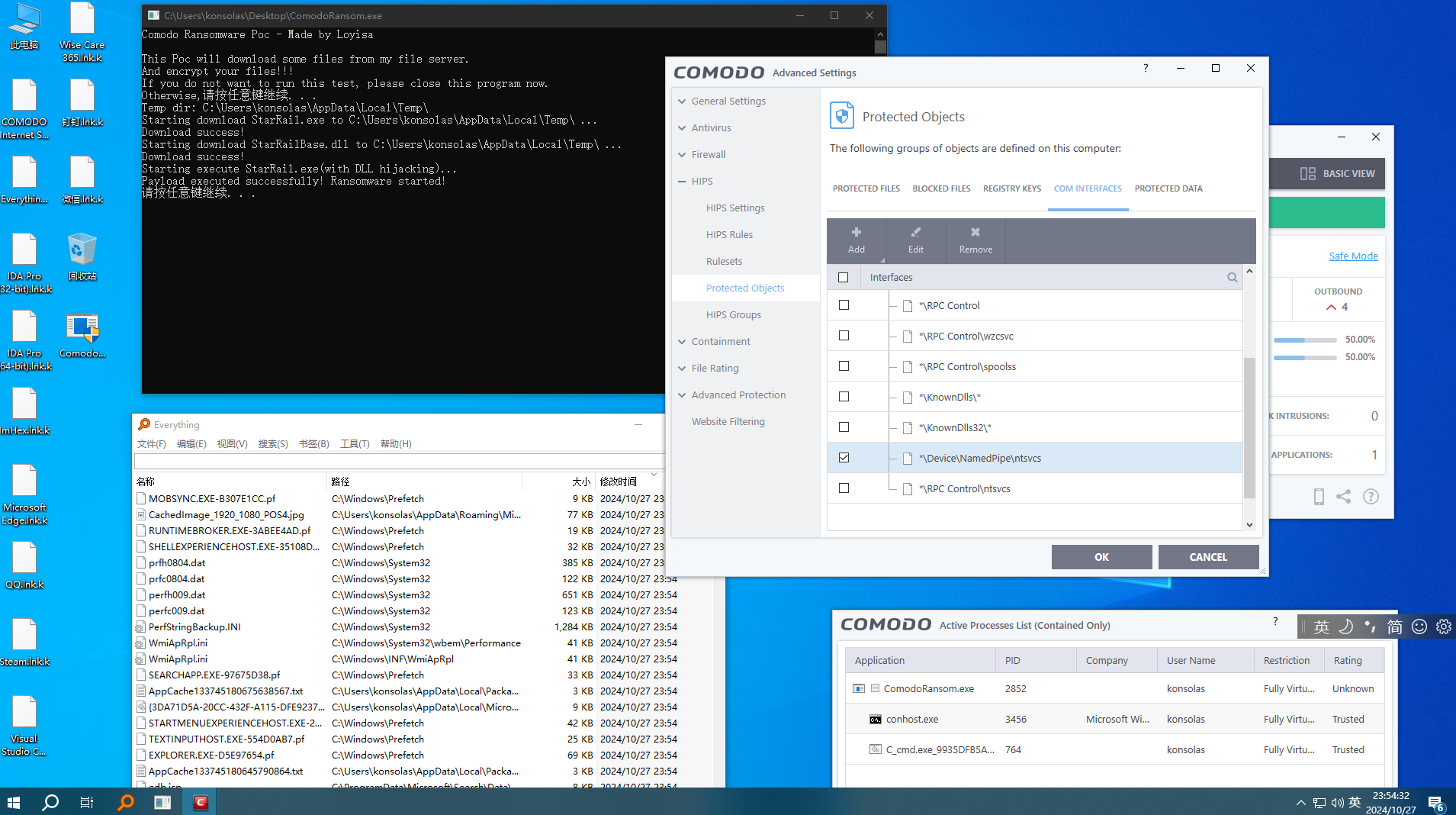
Task: Open Task View on the taskbar
Action: 87,802
